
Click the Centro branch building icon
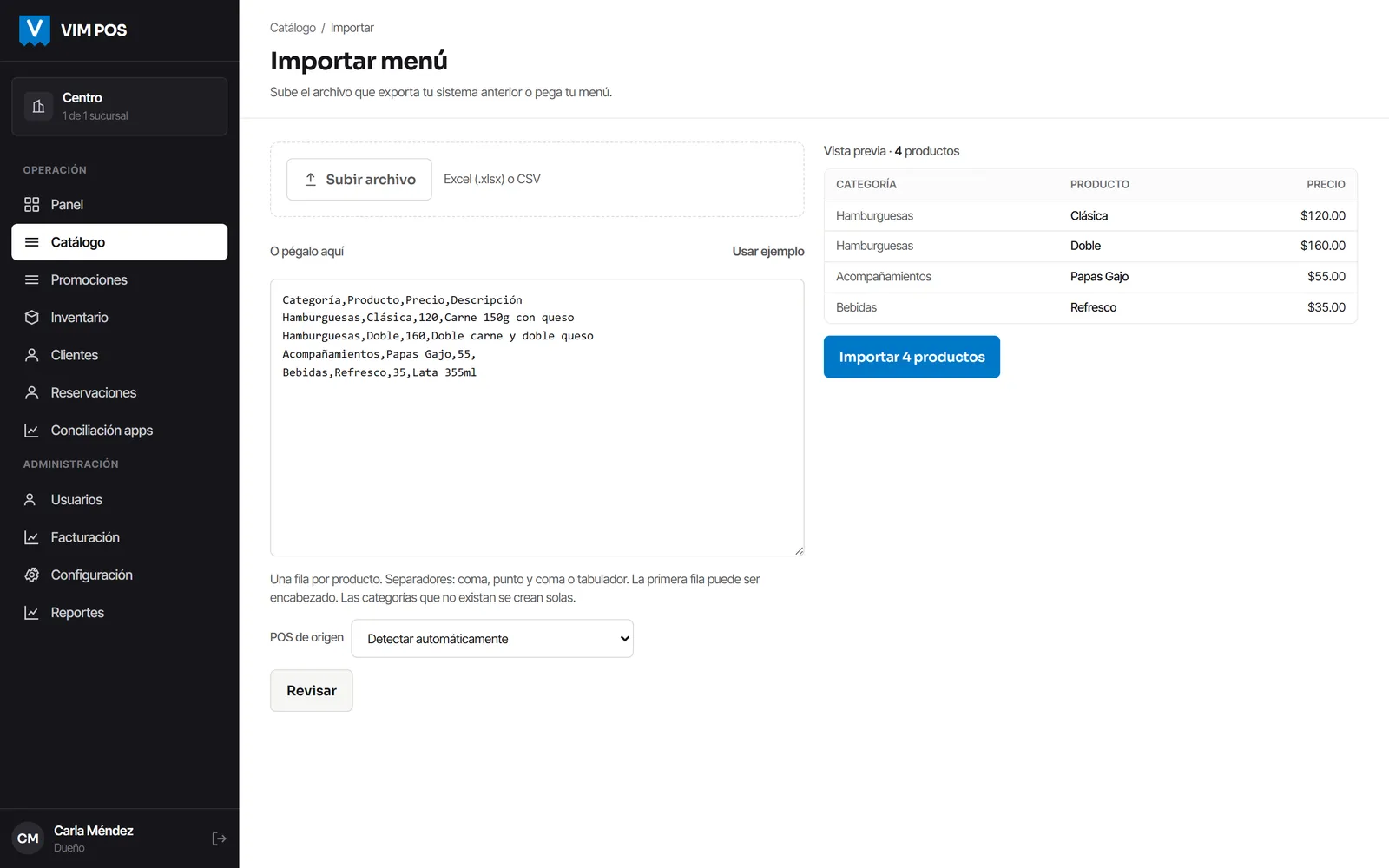[38, 106]
